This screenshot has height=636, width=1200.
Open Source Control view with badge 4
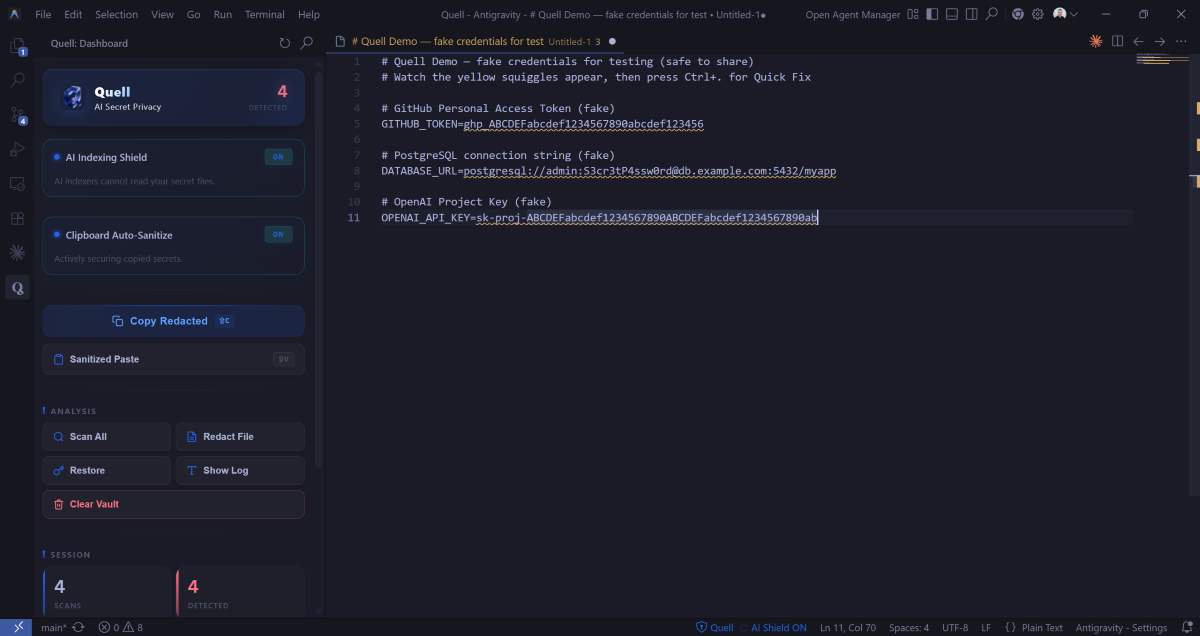point(17,115)
